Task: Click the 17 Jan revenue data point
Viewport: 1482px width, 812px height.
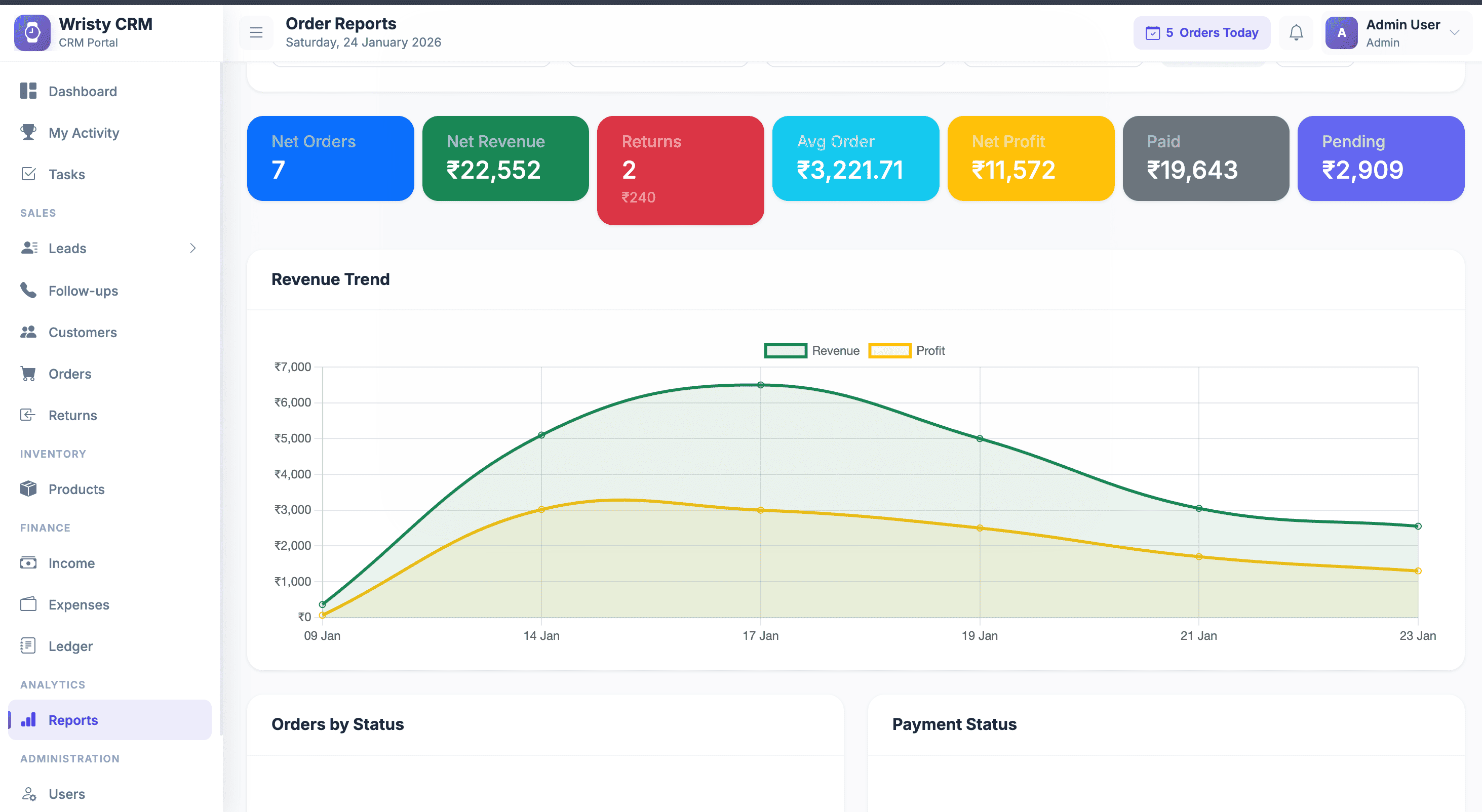Action: click(x=761, y=385)
